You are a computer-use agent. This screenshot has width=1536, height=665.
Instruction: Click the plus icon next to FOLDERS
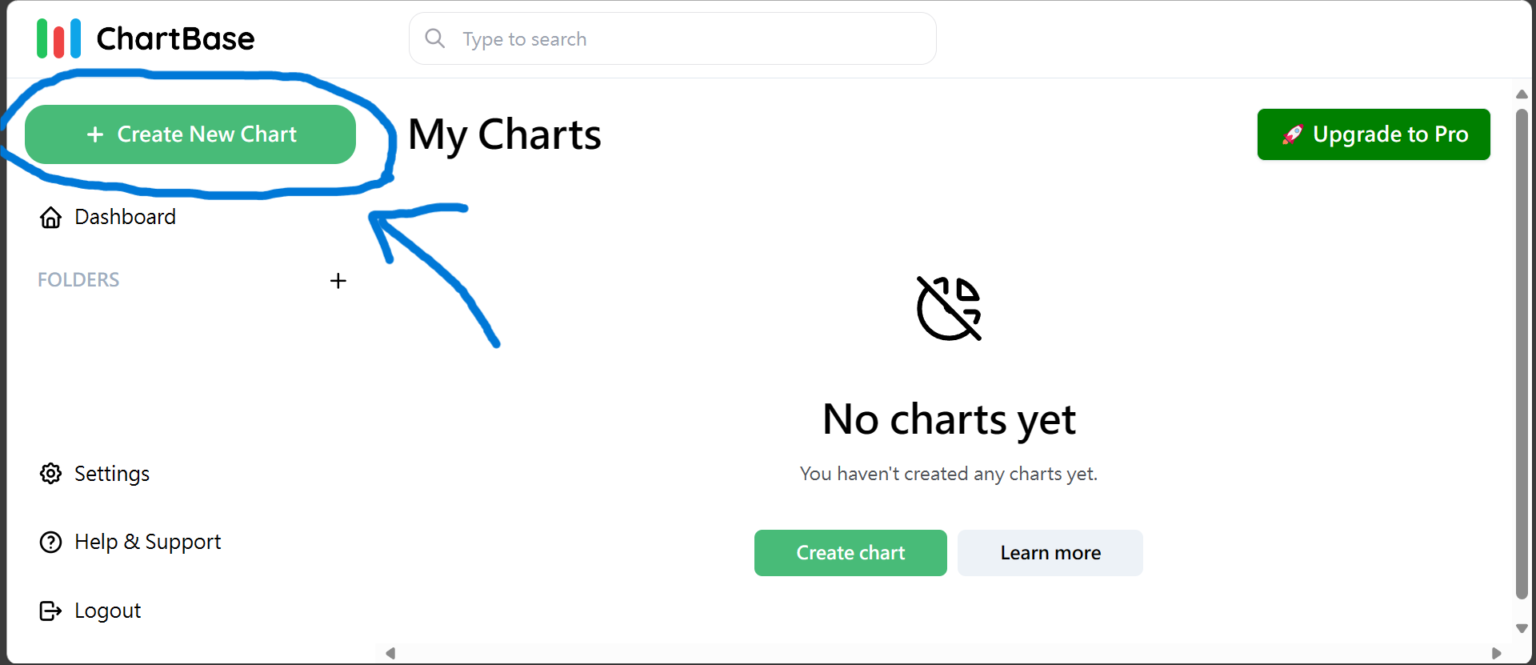[x=338, y=281]
